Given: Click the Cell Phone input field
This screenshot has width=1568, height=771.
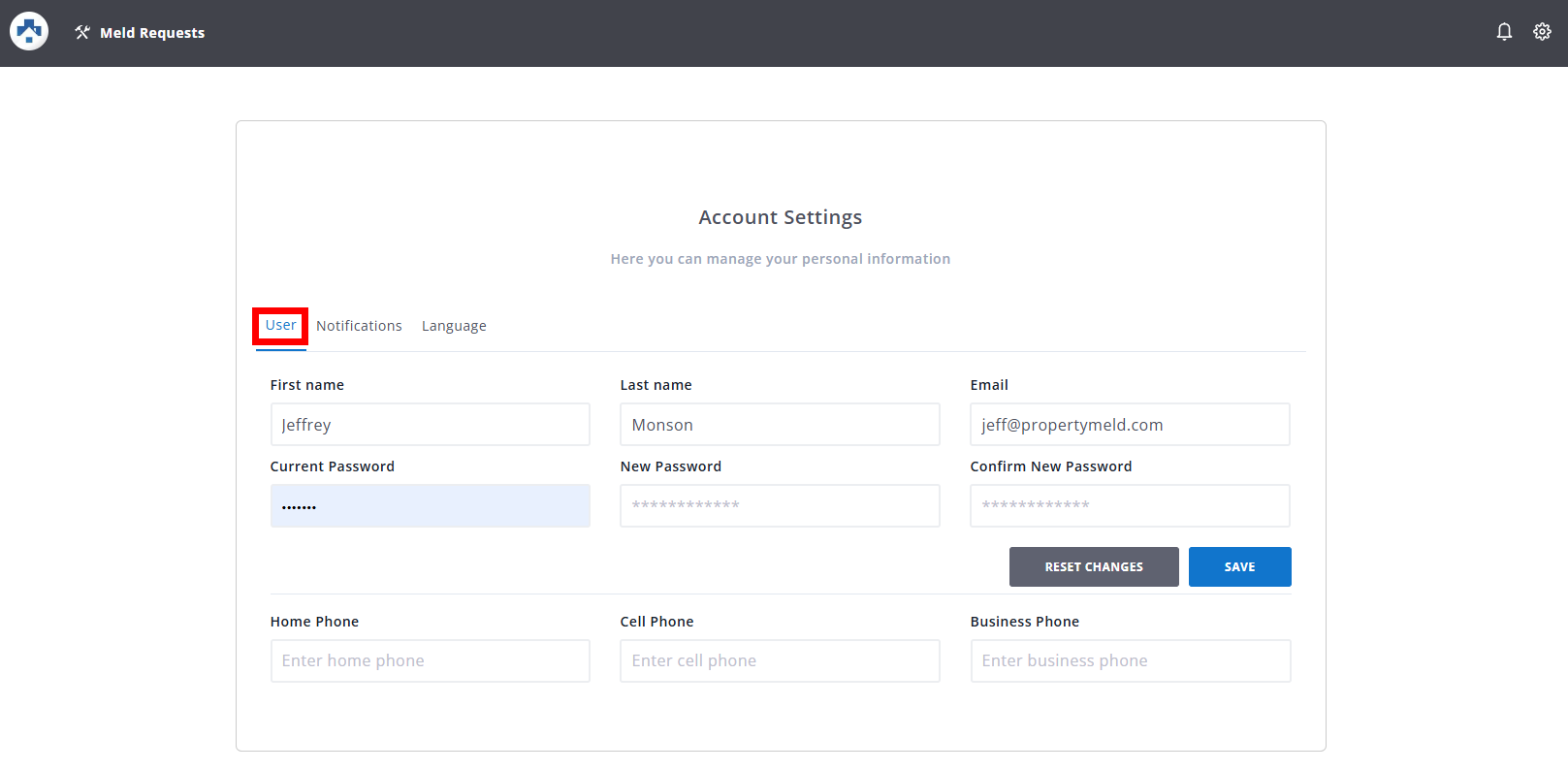Looking at the screenshot, I should 780,660.
